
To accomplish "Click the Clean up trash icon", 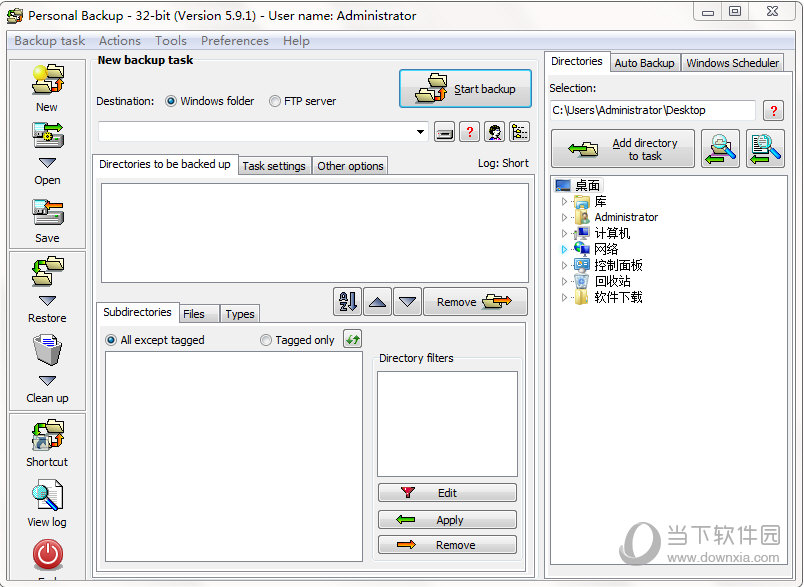I will pos(47,350).
